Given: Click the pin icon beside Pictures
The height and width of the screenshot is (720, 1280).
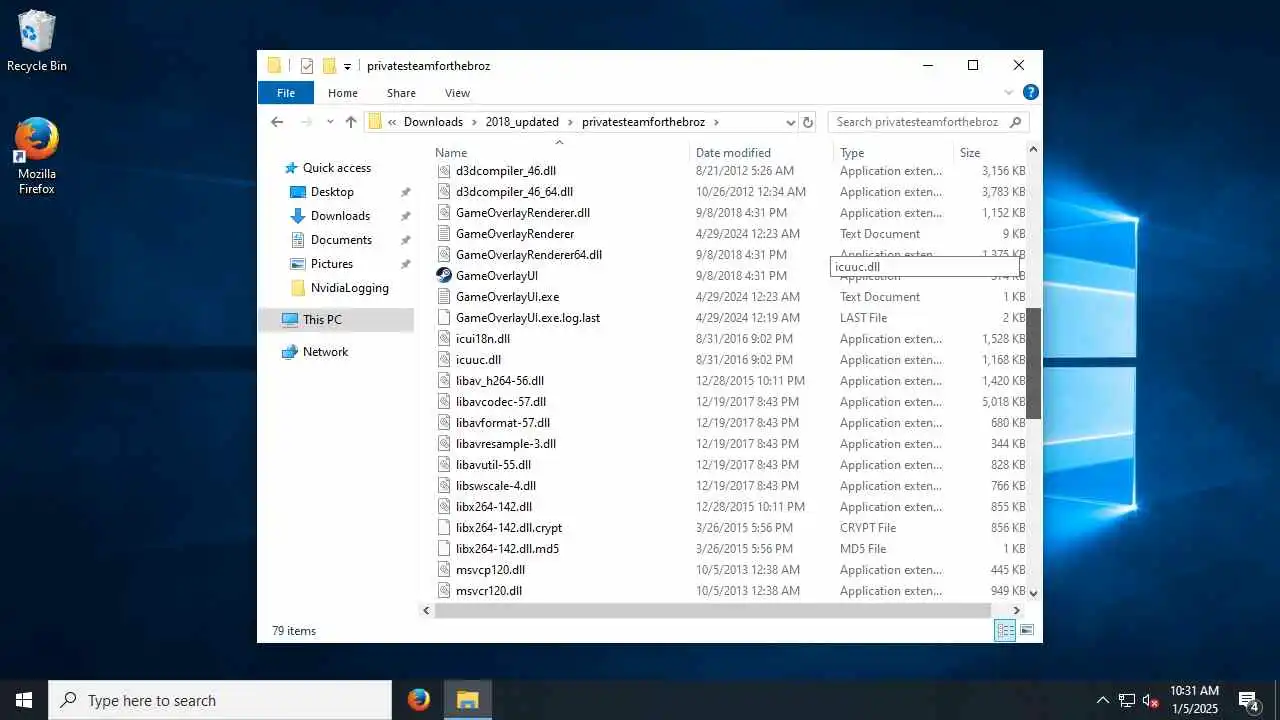Looking at the screenshot, I should [405, 264].
